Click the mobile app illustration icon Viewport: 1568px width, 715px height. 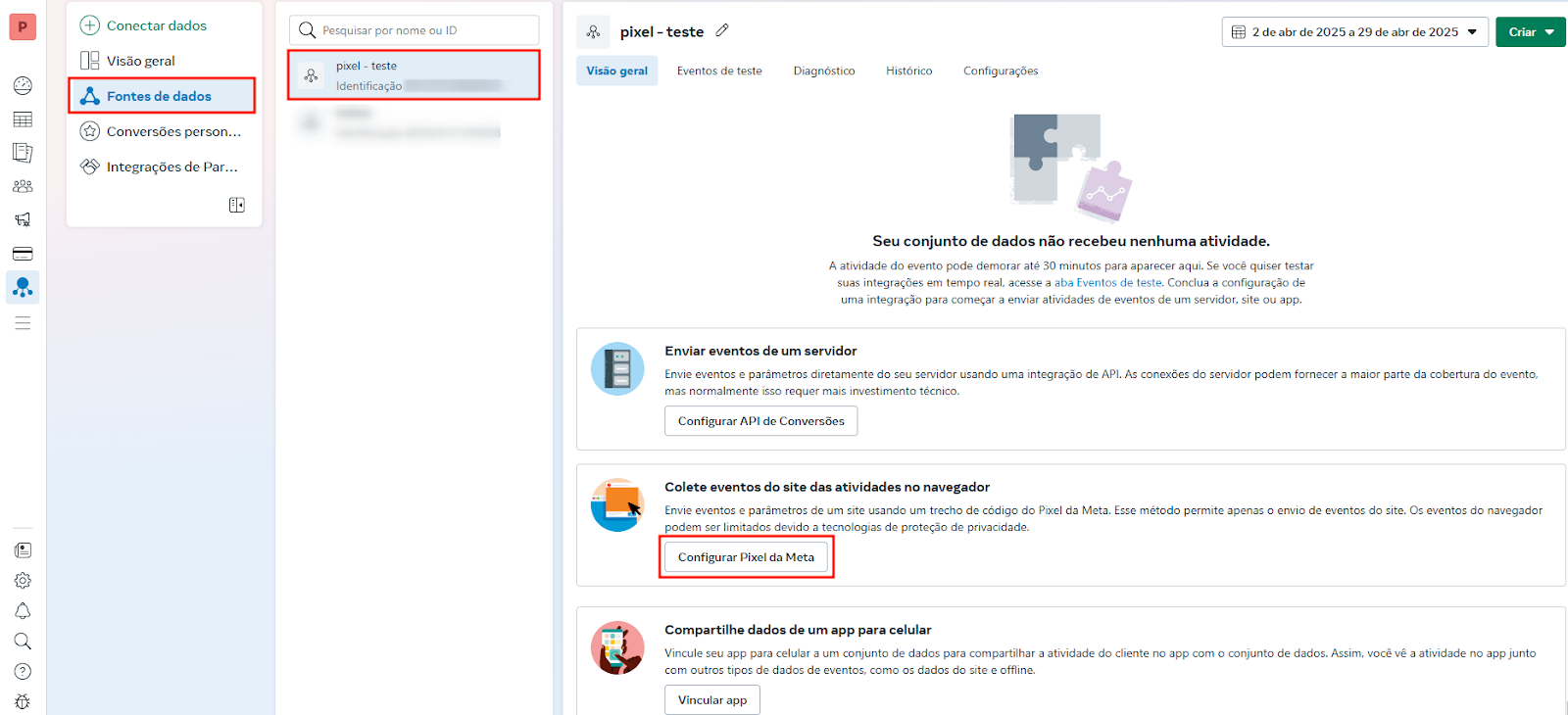click(617, 647)
